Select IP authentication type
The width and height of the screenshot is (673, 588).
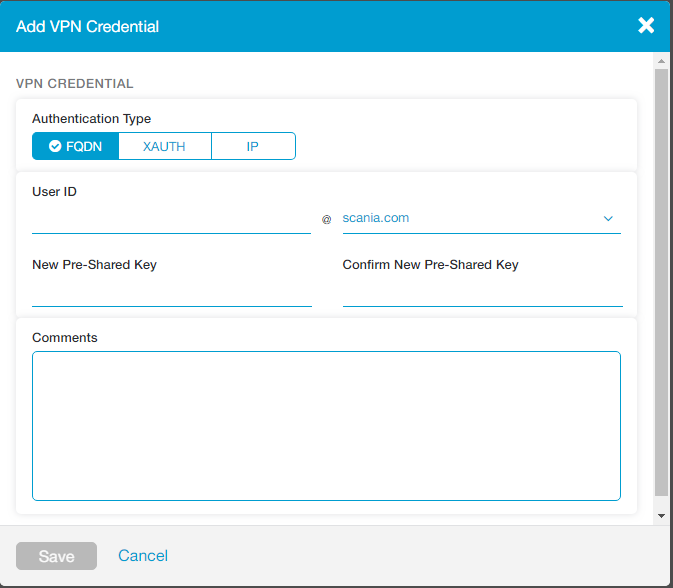click(x=253, y=146)
